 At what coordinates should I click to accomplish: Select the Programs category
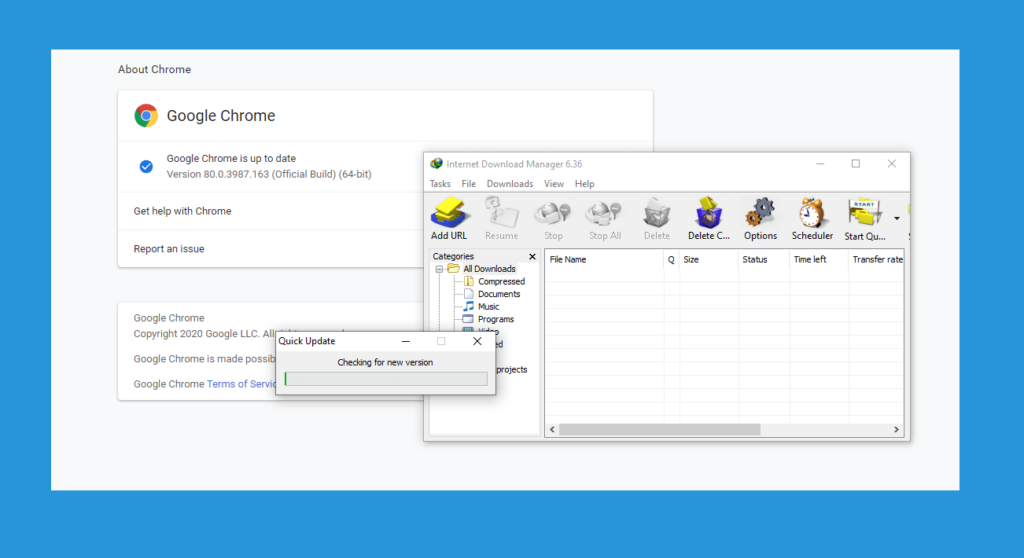(496, 320)
